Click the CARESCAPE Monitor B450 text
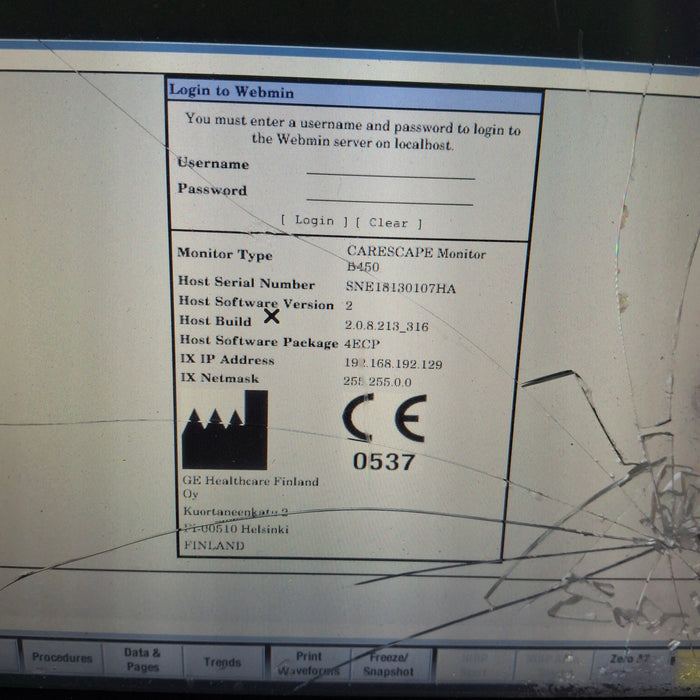Image resolution: width=700 pixels, height=700 pixels. click(x=415, y=259)
